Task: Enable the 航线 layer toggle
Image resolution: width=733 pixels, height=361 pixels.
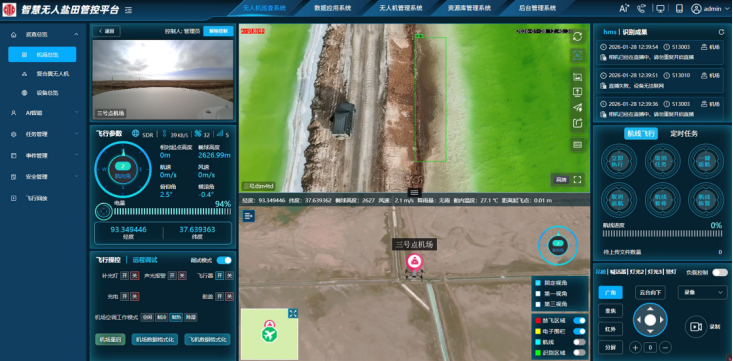Action: [579, 342]
